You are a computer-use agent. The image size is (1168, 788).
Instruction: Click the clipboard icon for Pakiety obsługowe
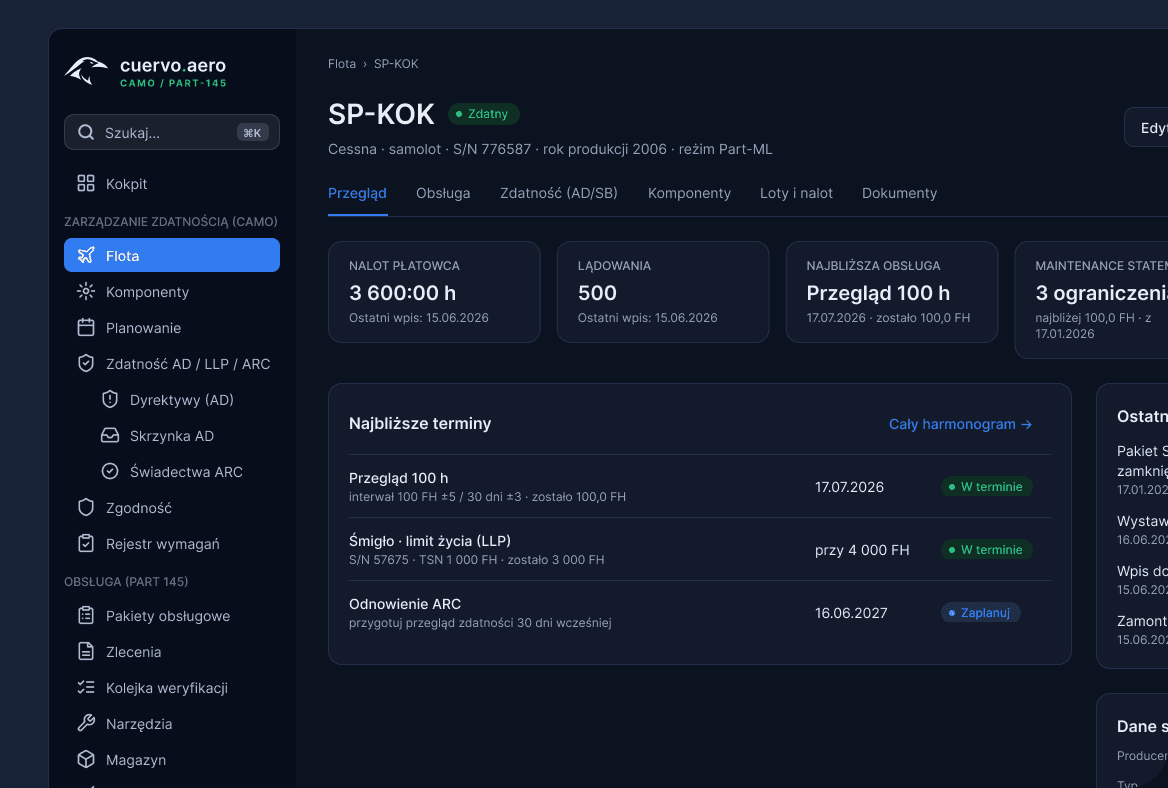[86, 615]
